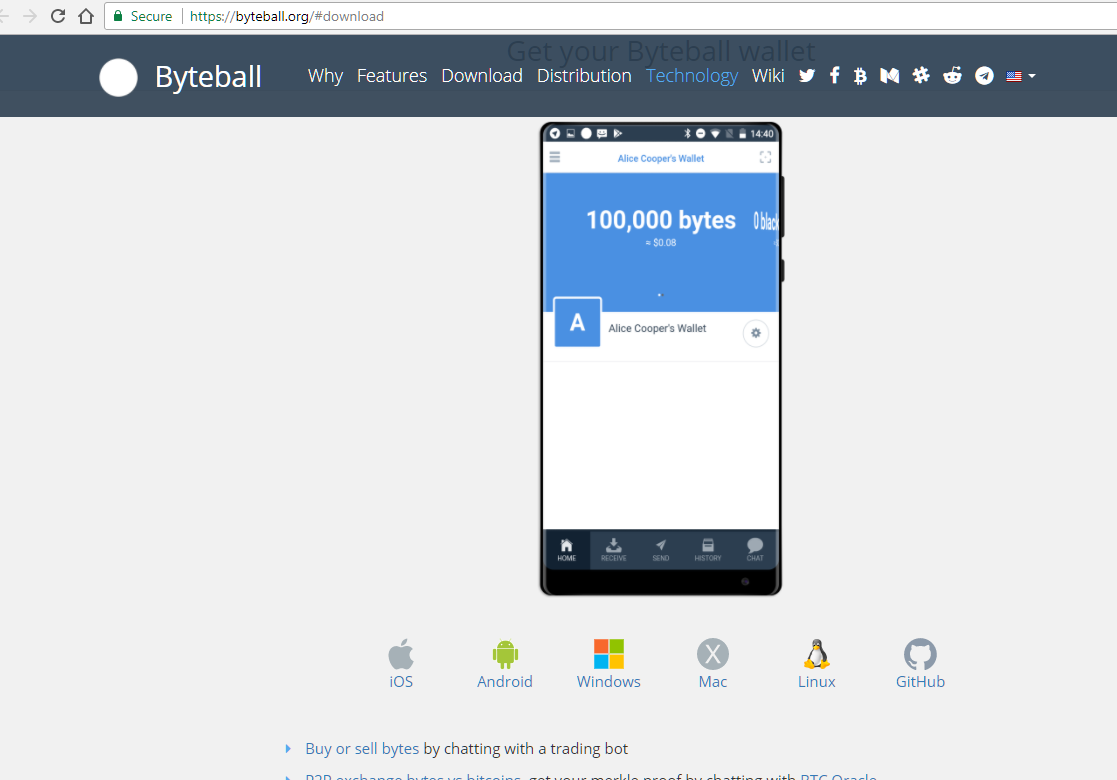Download the iOS wallet via Apple icon

[401, 653]
